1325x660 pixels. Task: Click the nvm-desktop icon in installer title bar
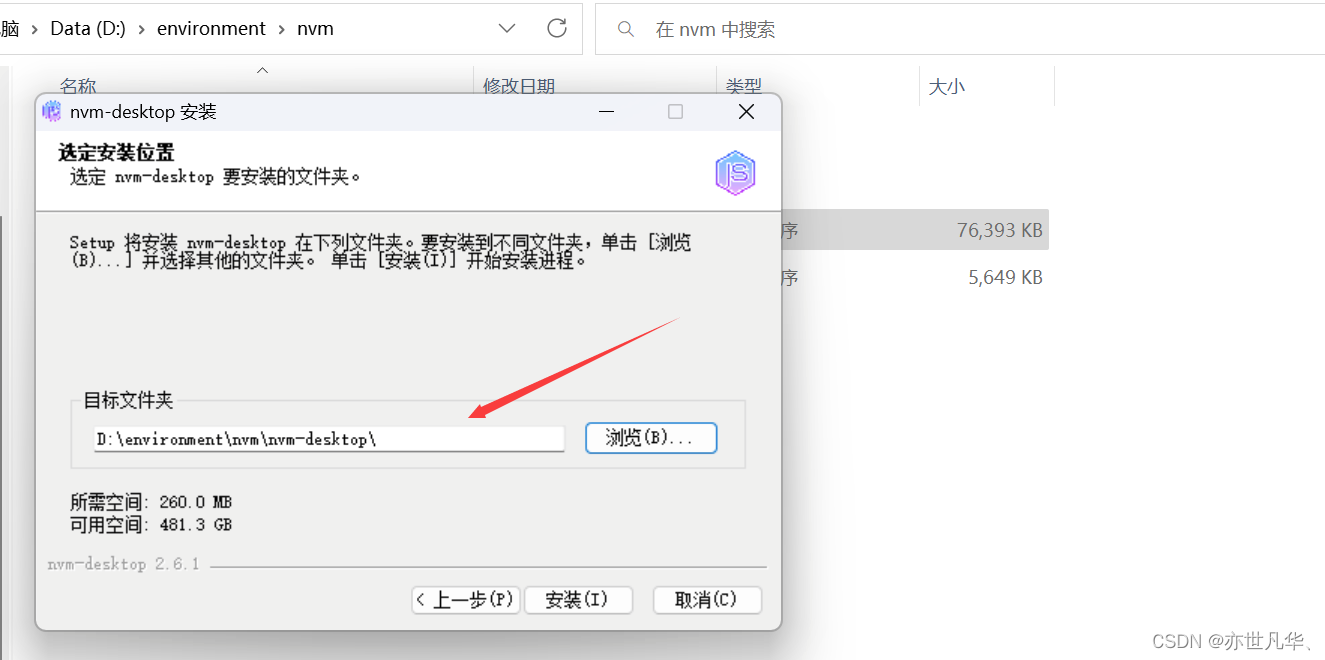pos(51,112)
